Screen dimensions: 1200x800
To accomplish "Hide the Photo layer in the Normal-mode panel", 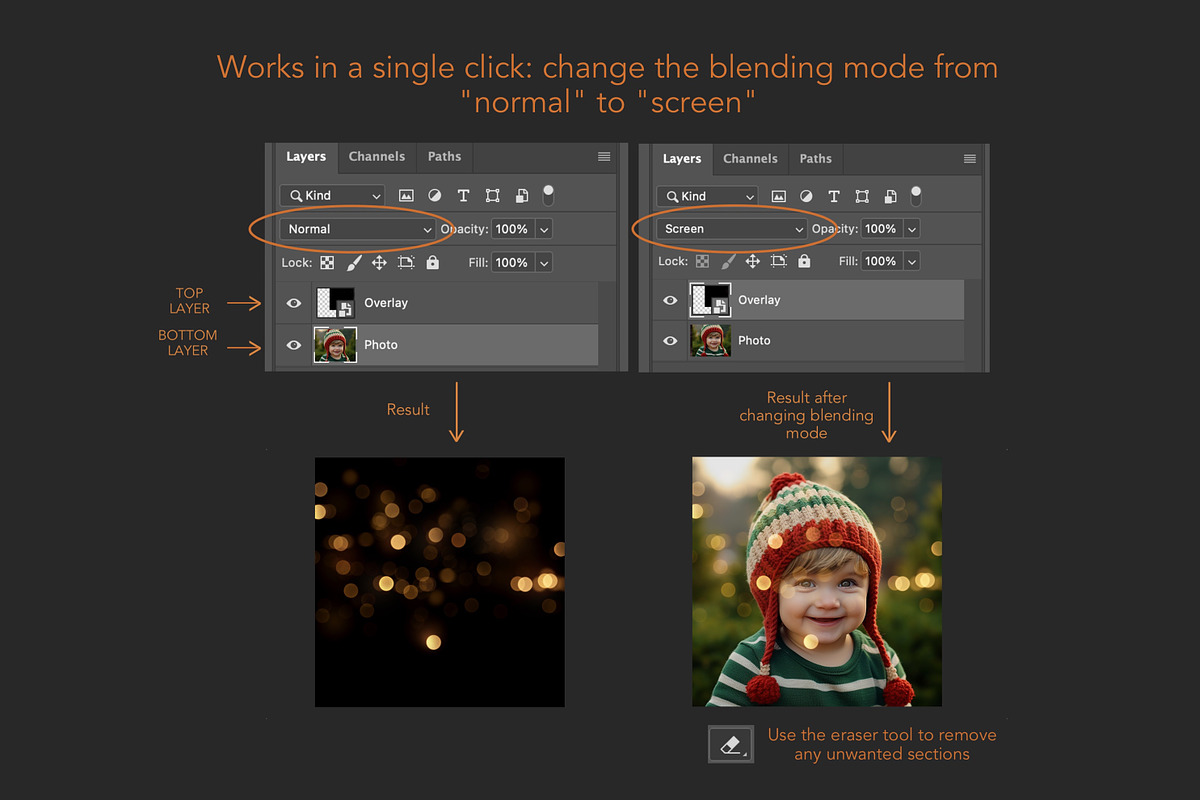I will click(294, 345).
